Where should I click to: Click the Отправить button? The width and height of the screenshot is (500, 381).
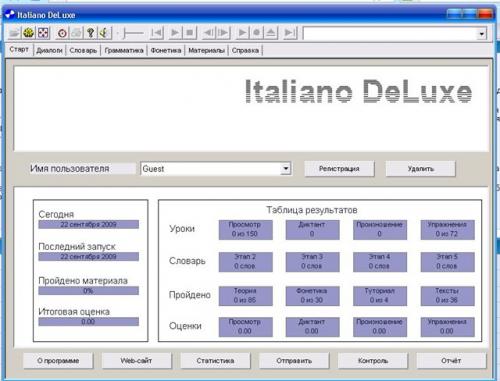point(294,361)
